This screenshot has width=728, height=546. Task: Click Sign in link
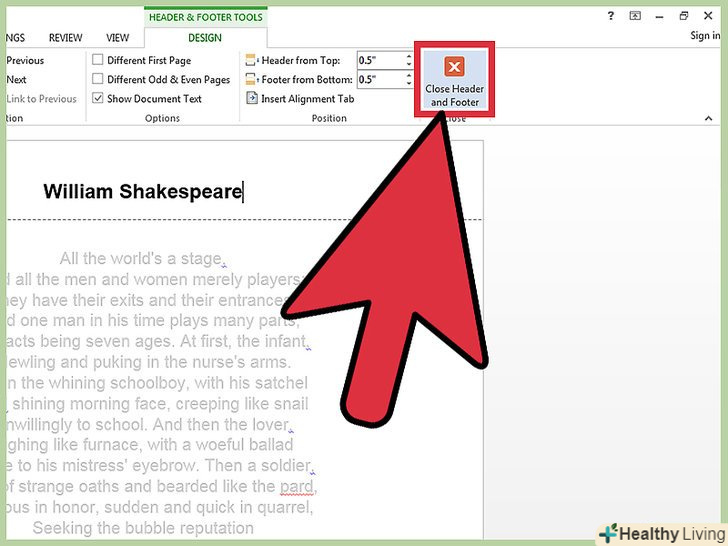(704, 36)
